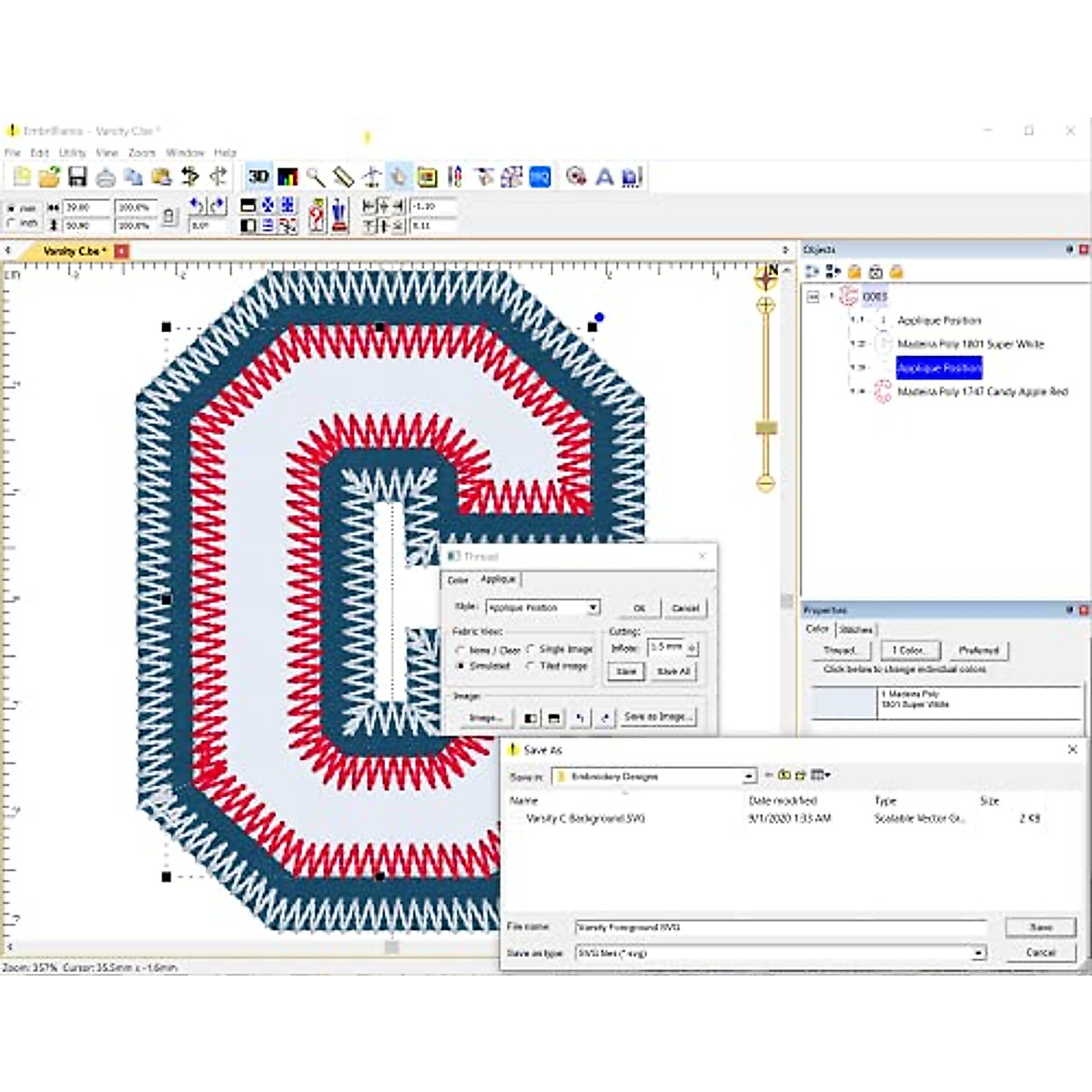Toggle the 3D stitch view button
Viewport: 1092px width, 1092px height.
pyautogui.click(x=258, y=177)
